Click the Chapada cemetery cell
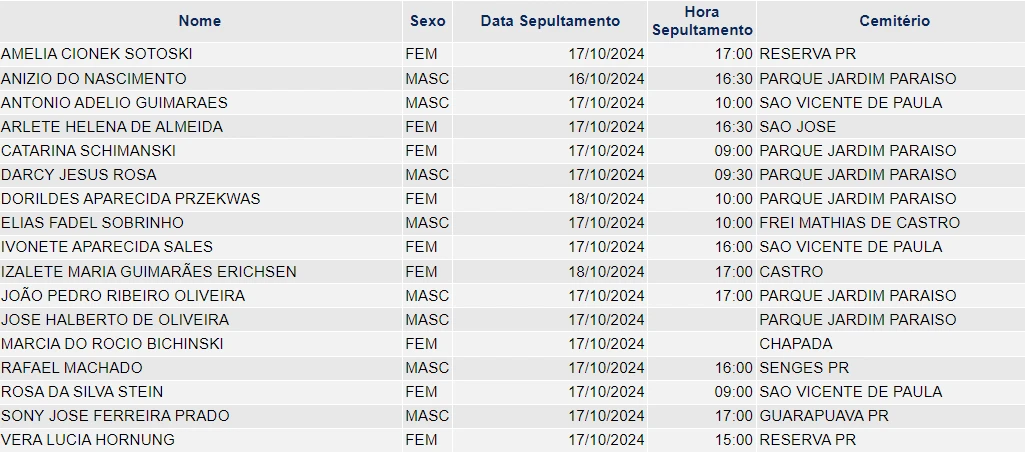 click(796, 344)
